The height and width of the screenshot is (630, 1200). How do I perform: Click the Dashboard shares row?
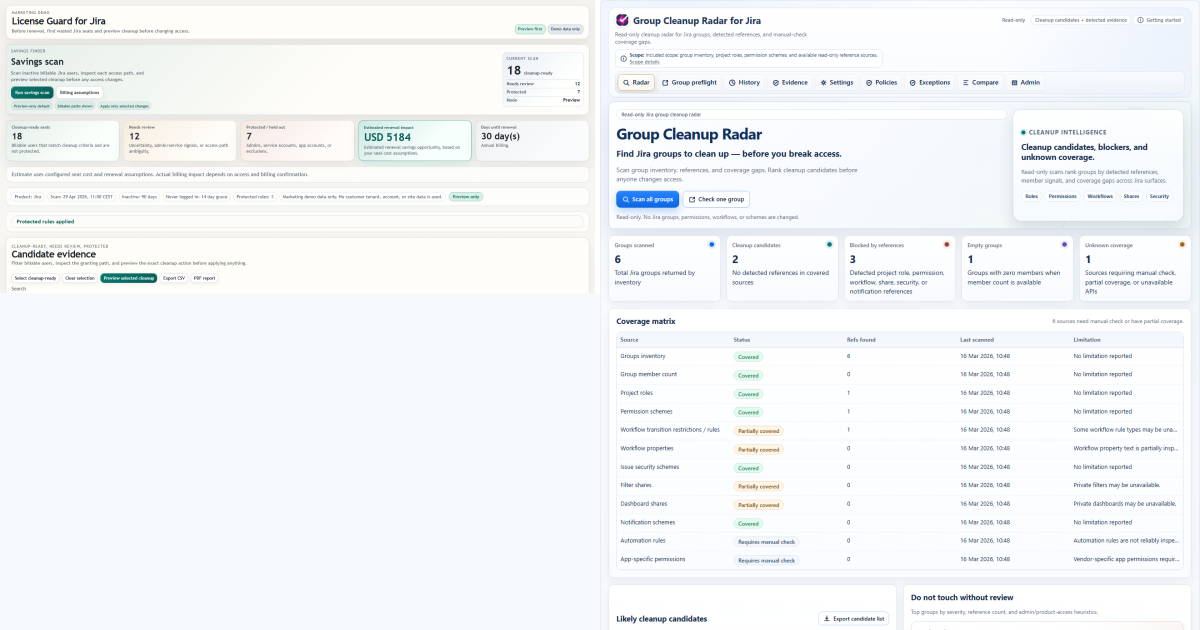(x=899, y=504)
